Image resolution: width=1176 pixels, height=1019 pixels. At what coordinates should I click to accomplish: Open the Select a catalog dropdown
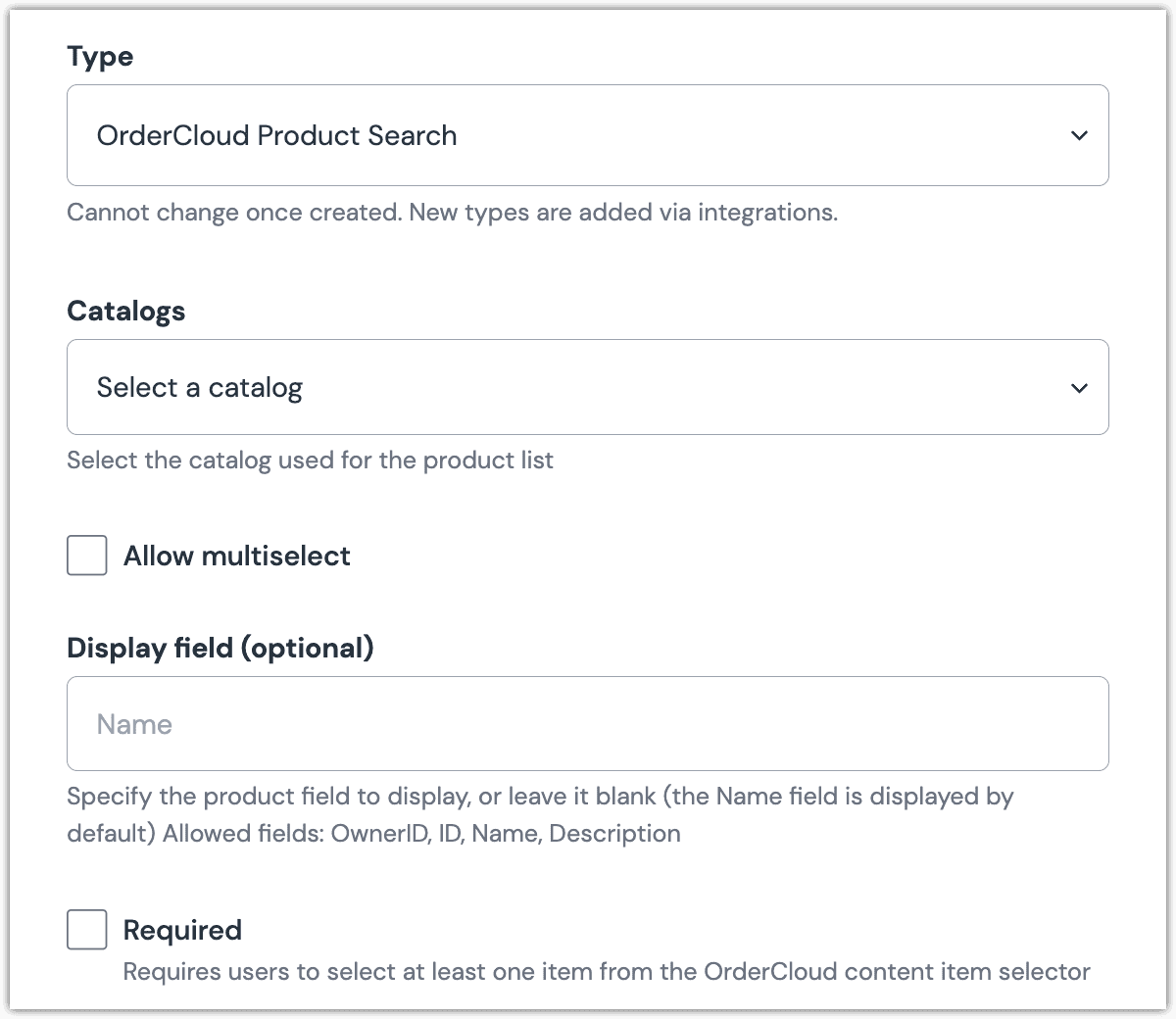coord(588,388)
